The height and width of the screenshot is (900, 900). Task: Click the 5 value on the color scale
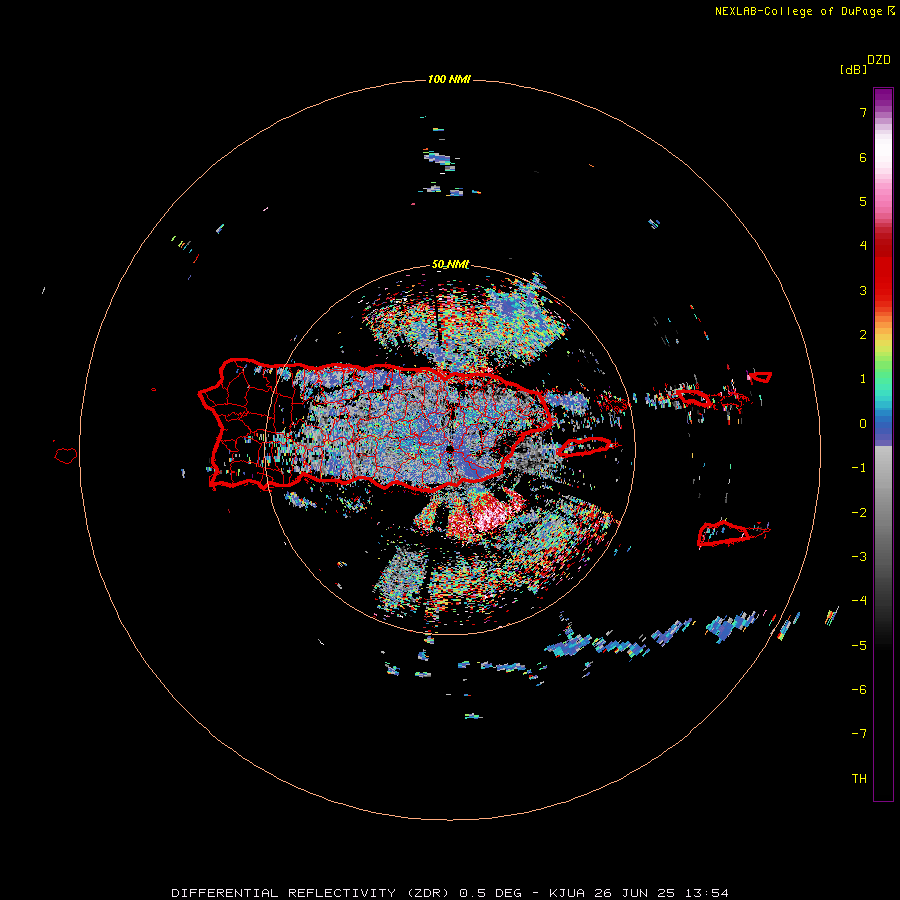863,201
